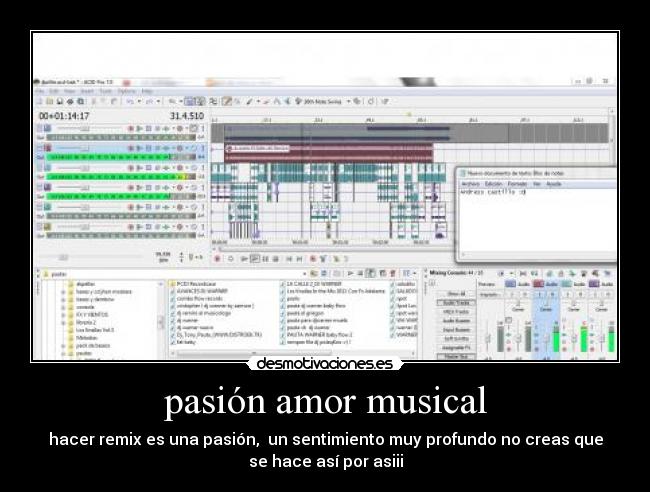
Task: Open the Redo history dropdown arrow
Action: click(x=159, y=101)
